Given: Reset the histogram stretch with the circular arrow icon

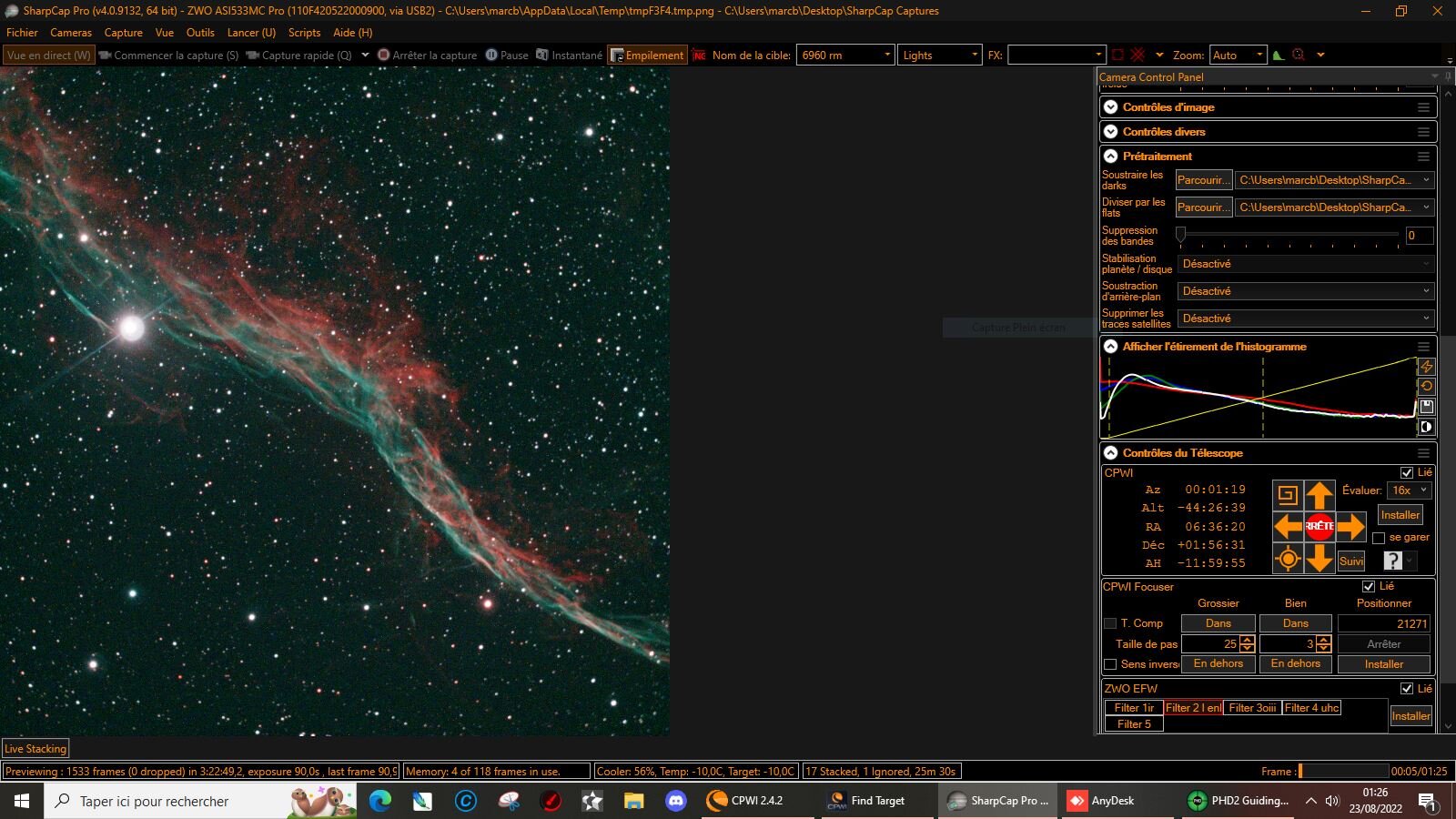Looking at the screenshot, I should (x=1426, y=386).
